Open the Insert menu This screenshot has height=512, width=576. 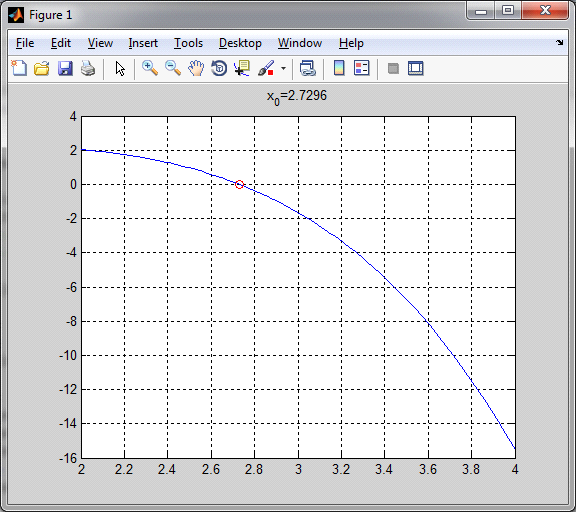click(143, 43)
